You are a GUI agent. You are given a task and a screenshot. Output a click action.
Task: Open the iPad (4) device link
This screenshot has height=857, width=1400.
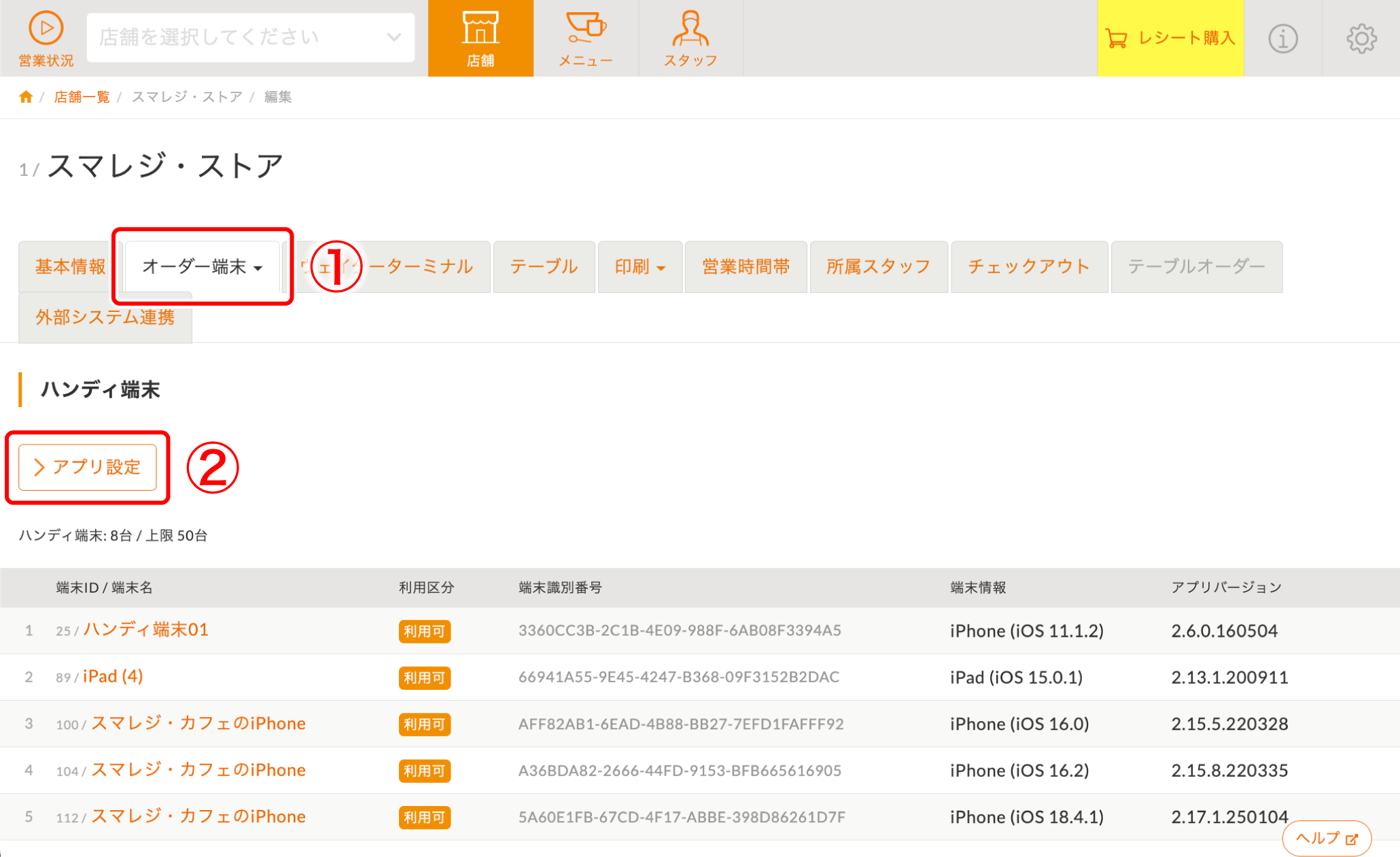point(113,676)
